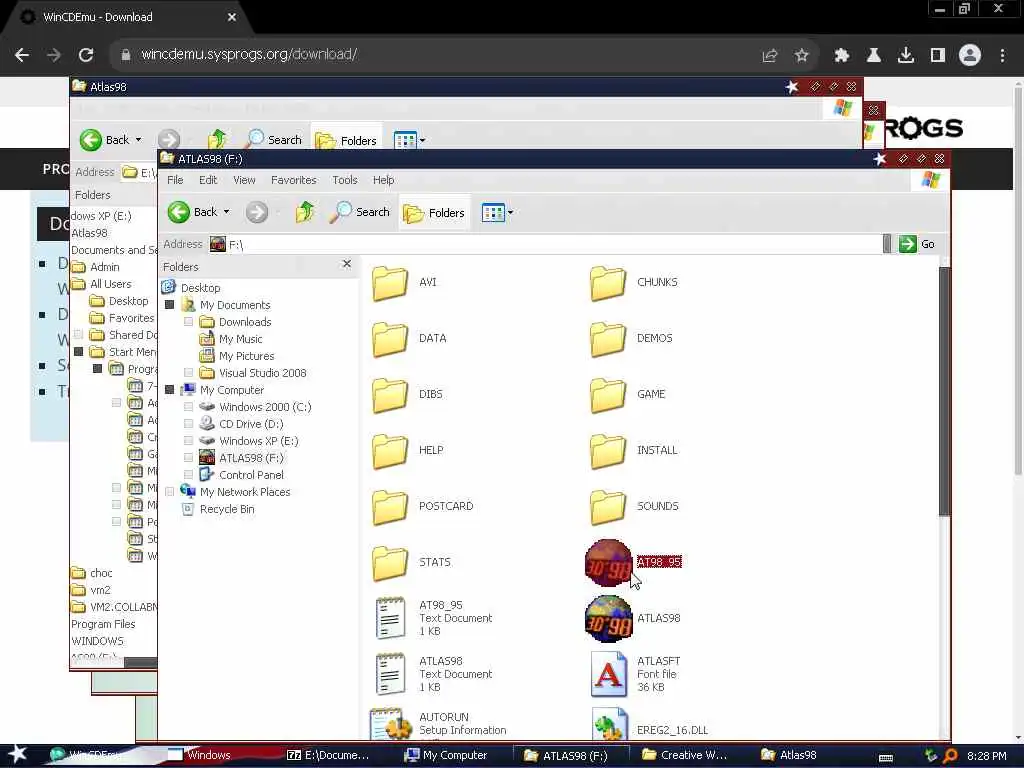Select Control Panel in folder tree

point(251,475)
